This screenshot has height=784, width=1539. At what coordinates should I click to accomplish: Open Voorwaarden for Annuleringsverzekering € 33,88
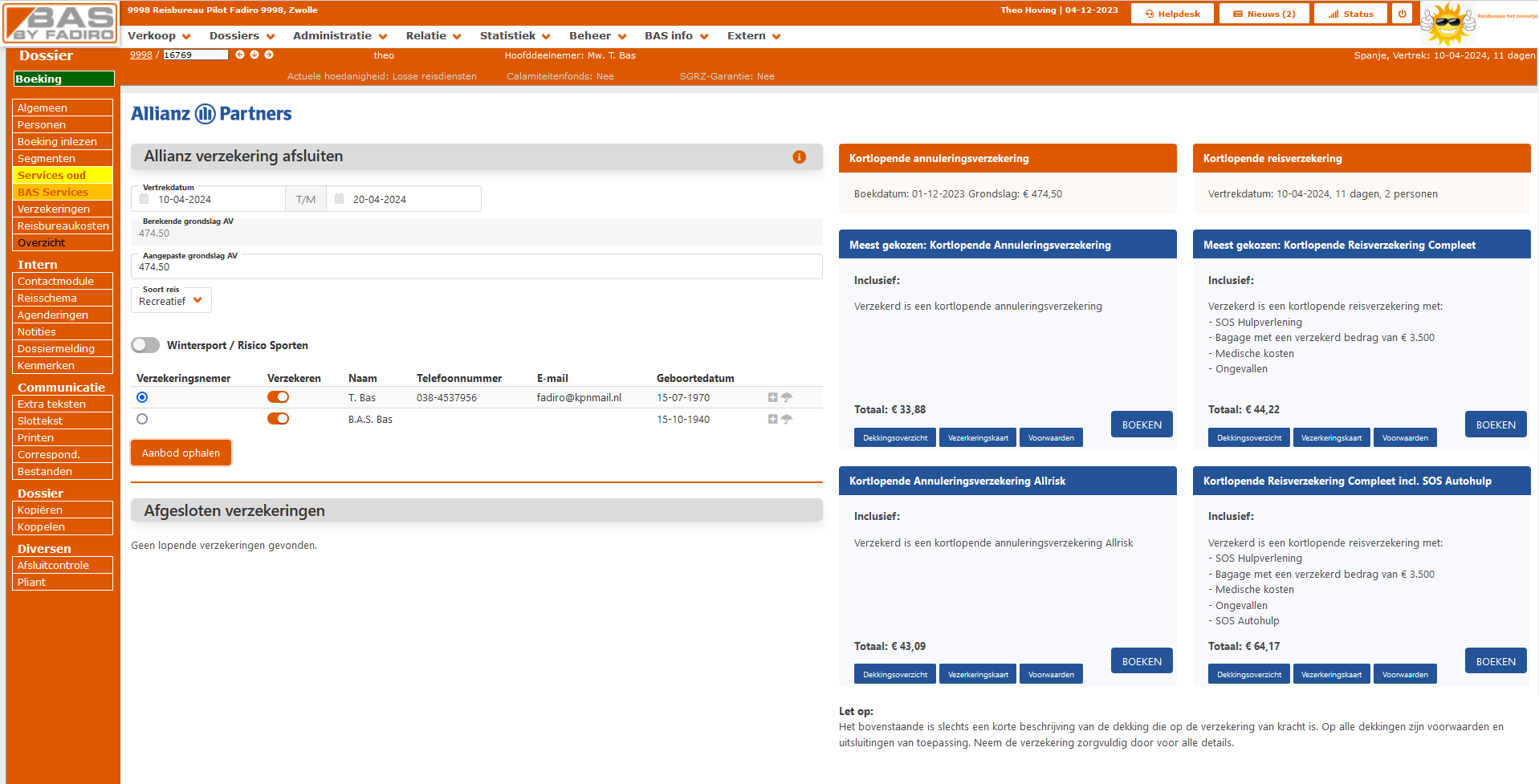point(1051,437)
